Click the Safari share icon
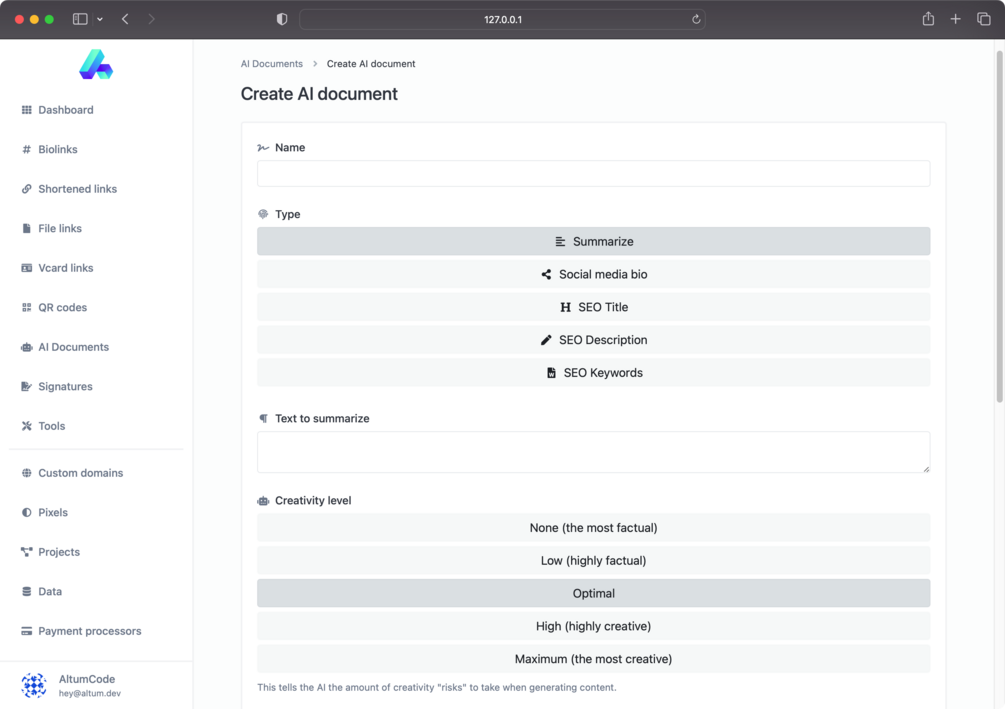This screenshot has width=1005, height=709. [x=928, y=19]
